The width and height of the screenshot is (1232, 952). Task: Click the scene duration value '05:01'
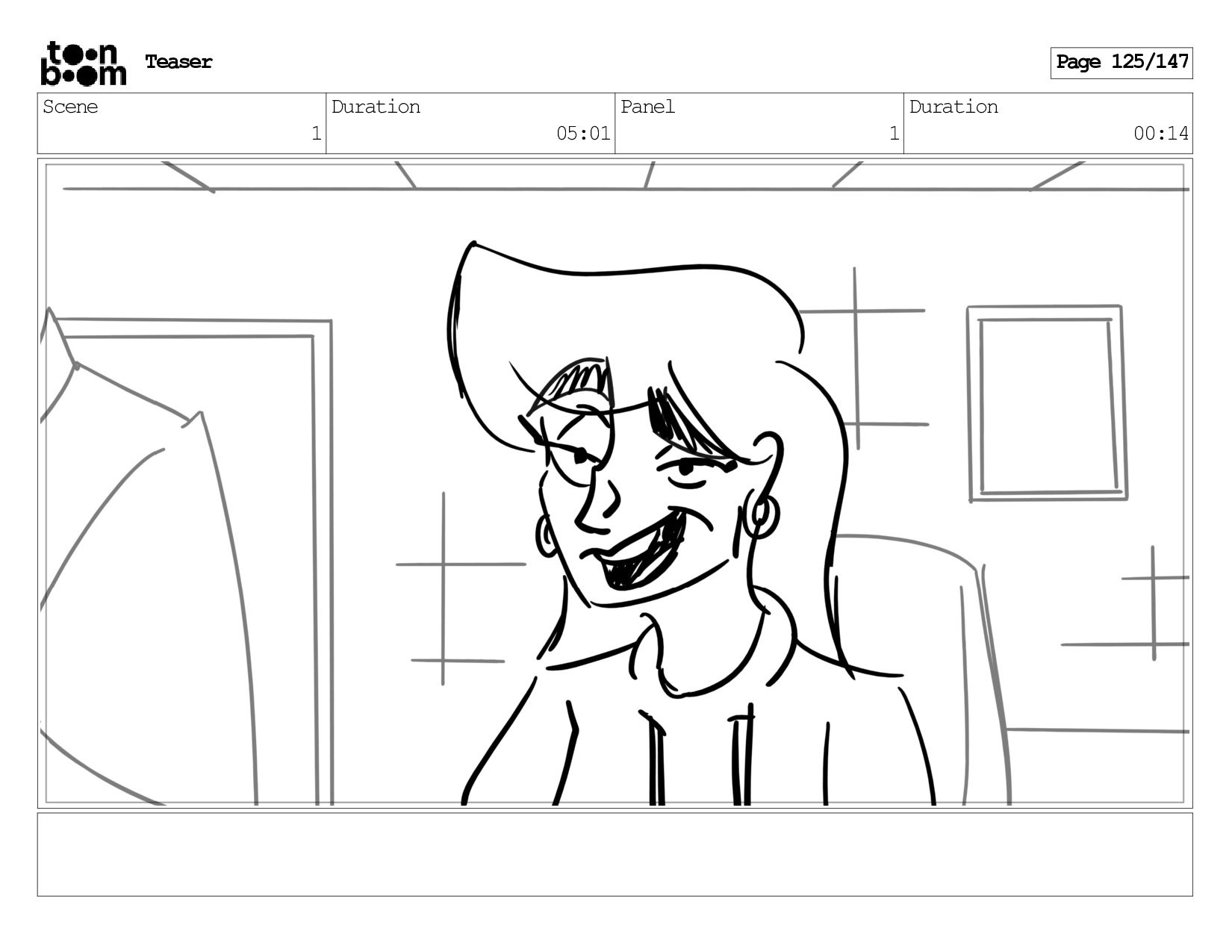583,134
